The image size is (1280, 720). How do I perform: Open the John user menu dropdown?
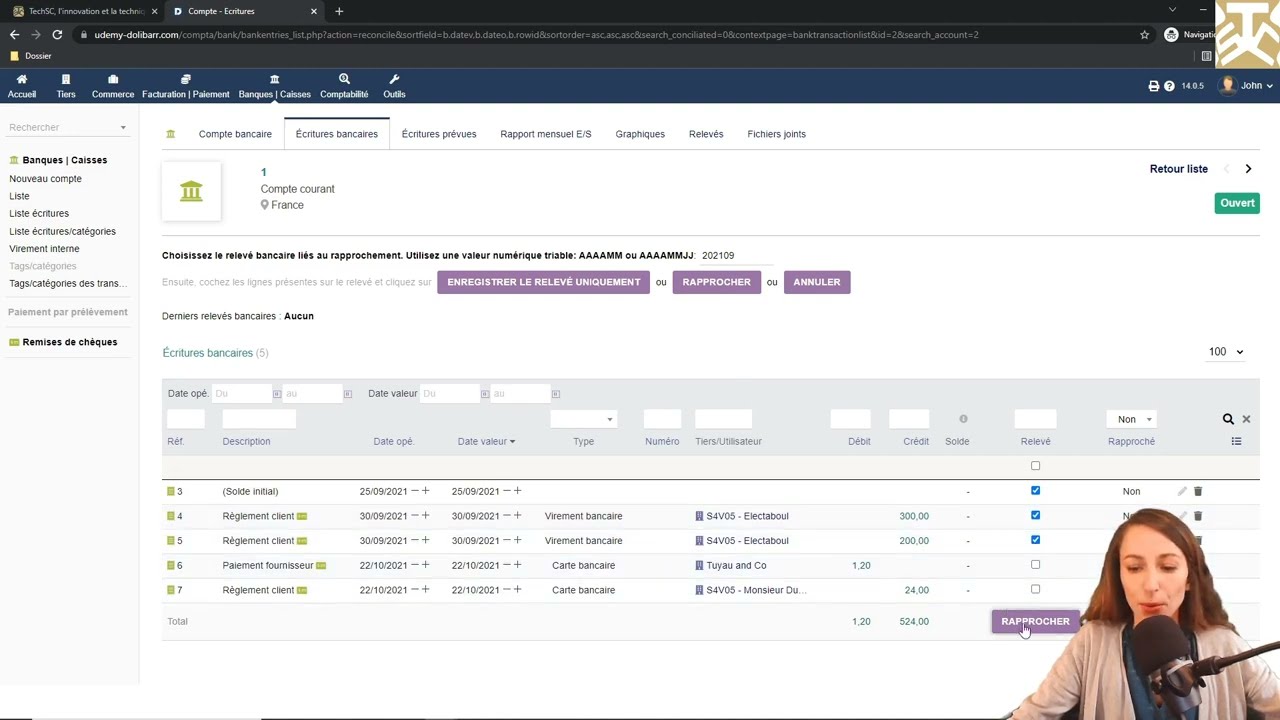point(1247,86)
